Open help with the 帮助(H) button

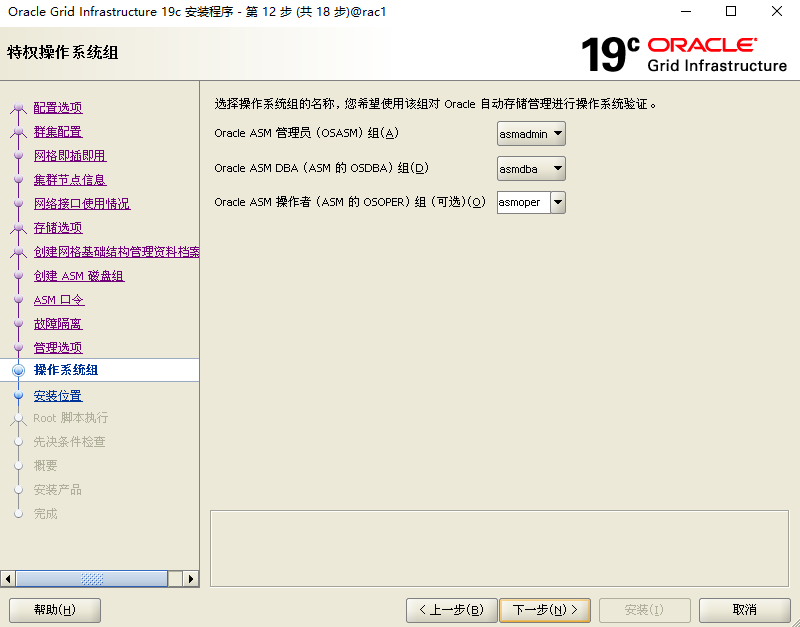pos(55,610)
